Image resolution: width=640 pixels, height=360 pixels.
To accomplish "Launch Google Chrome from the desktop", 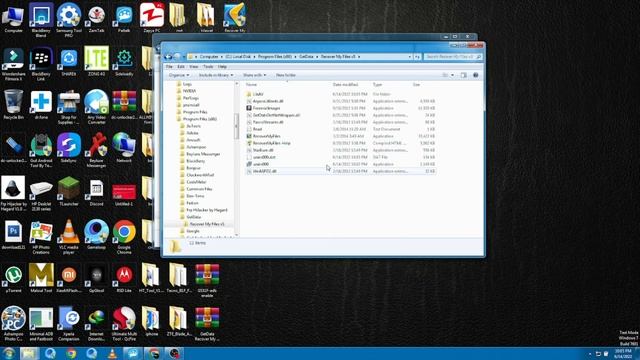I will pyautogui.click(x=124, y=237).
